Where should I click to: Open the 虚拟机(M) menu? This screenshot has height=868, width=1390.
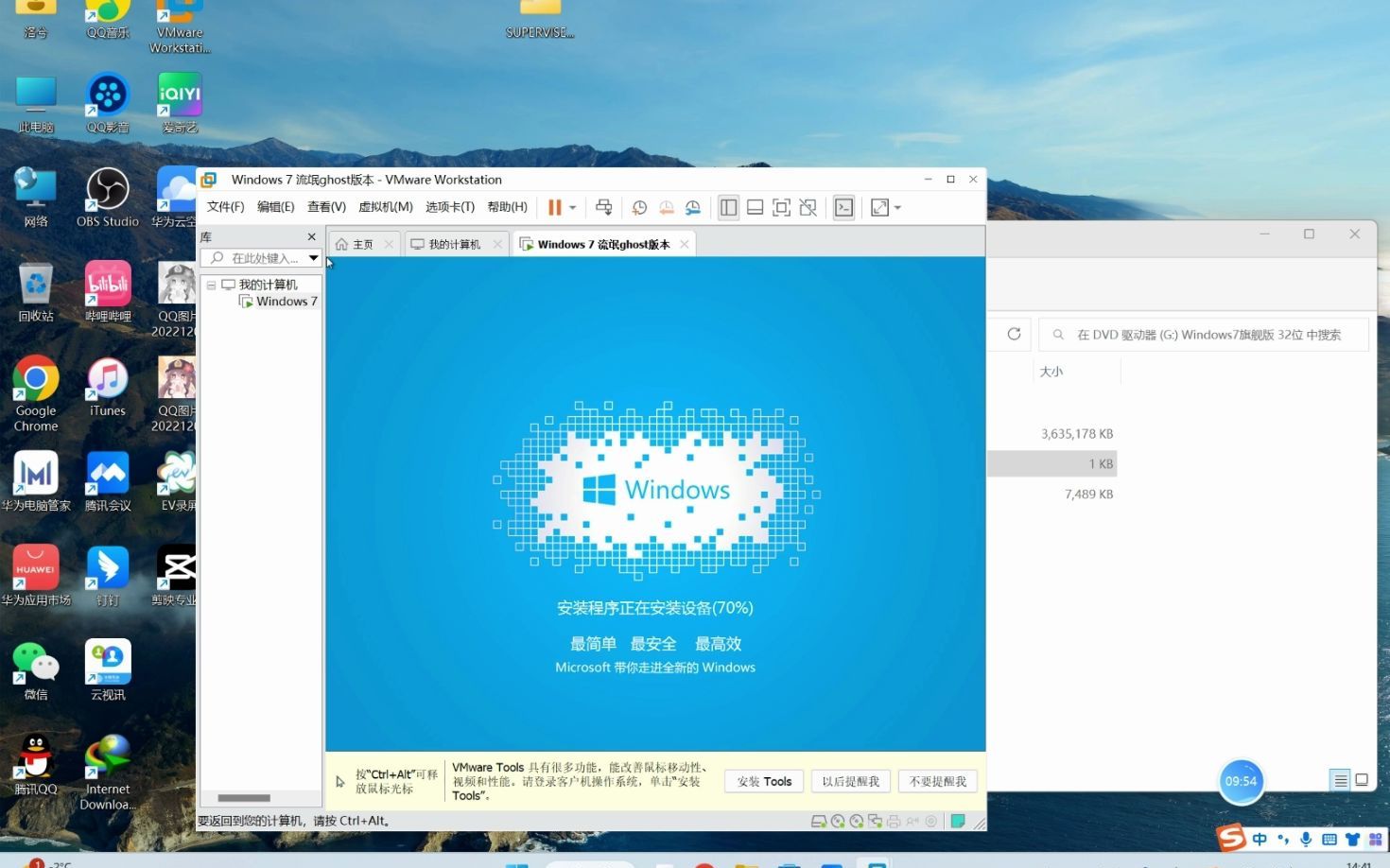[385, 207]
